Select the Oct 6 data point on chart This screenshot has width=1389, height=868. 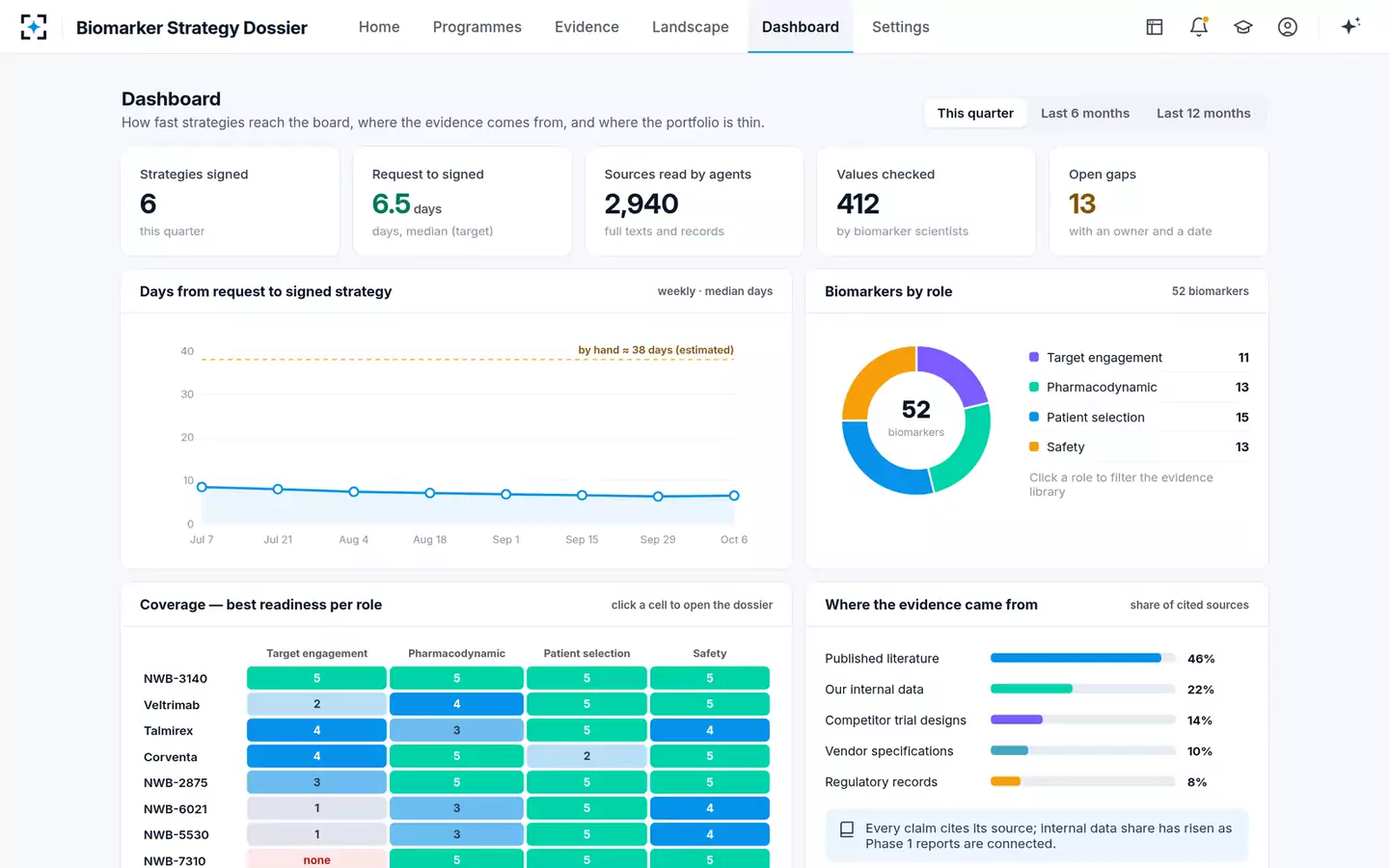pos(734,496)
